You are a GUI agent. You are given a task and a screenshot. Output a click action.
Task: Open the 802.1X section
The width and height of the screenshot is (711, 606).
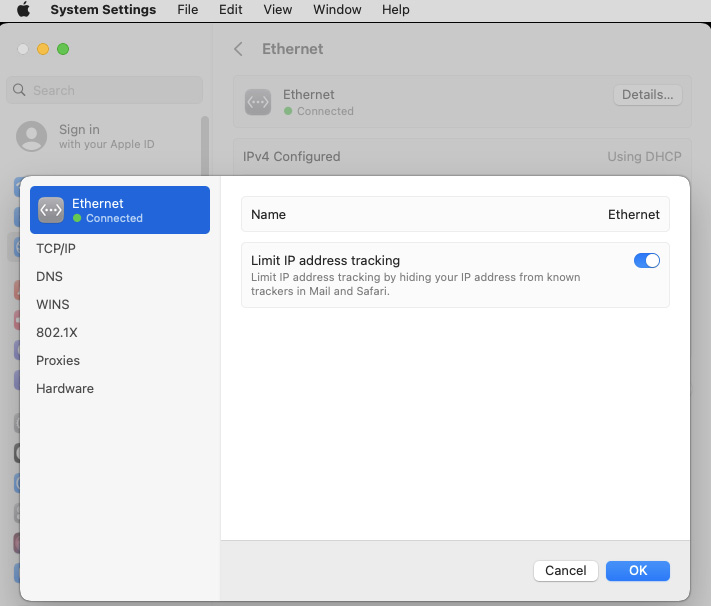tap(57, 332)
